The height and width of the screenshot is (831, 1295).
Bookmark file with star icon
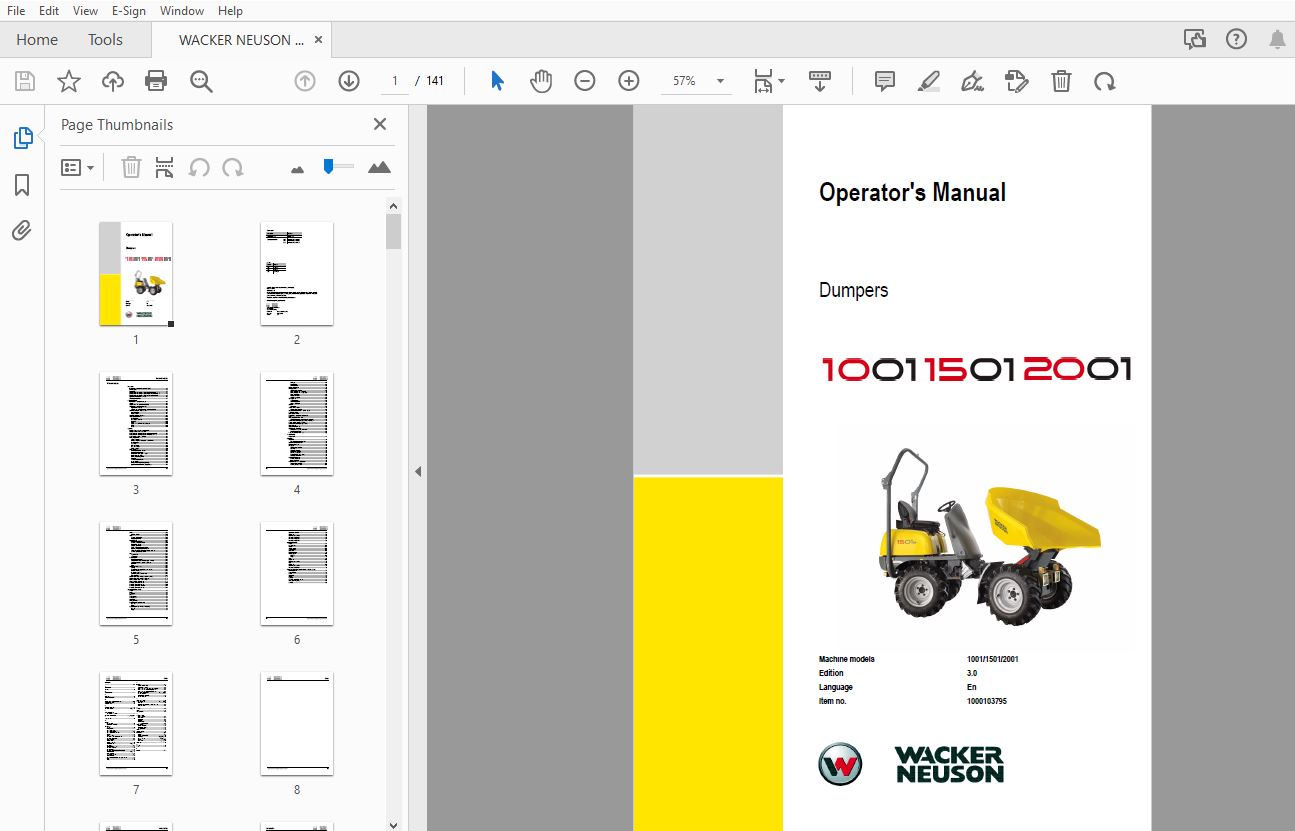tap(69, 81)
